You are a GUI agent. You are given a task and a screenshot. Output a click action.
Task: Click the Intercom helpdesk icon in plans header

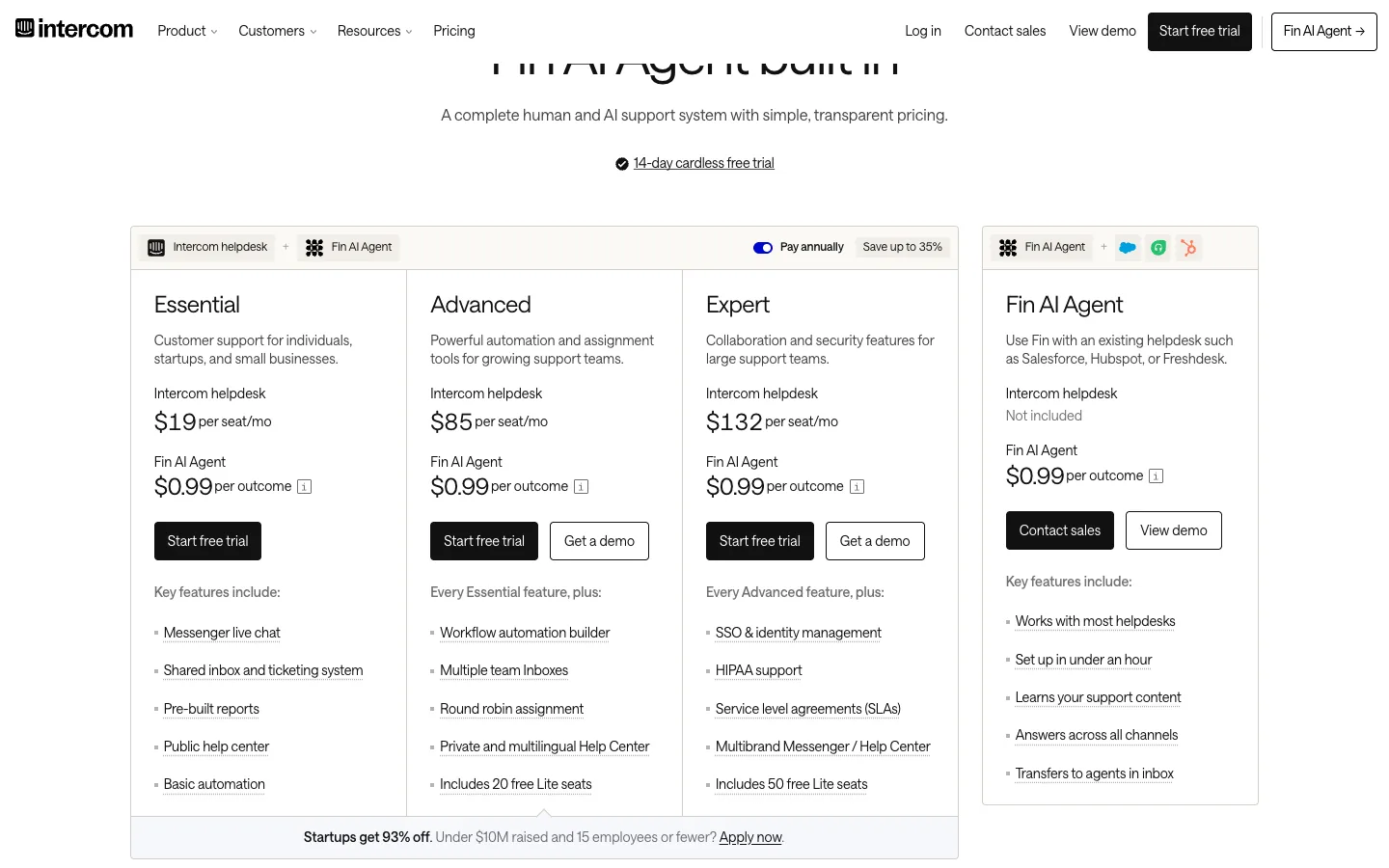pyautogui.click(x=156, y=248)
